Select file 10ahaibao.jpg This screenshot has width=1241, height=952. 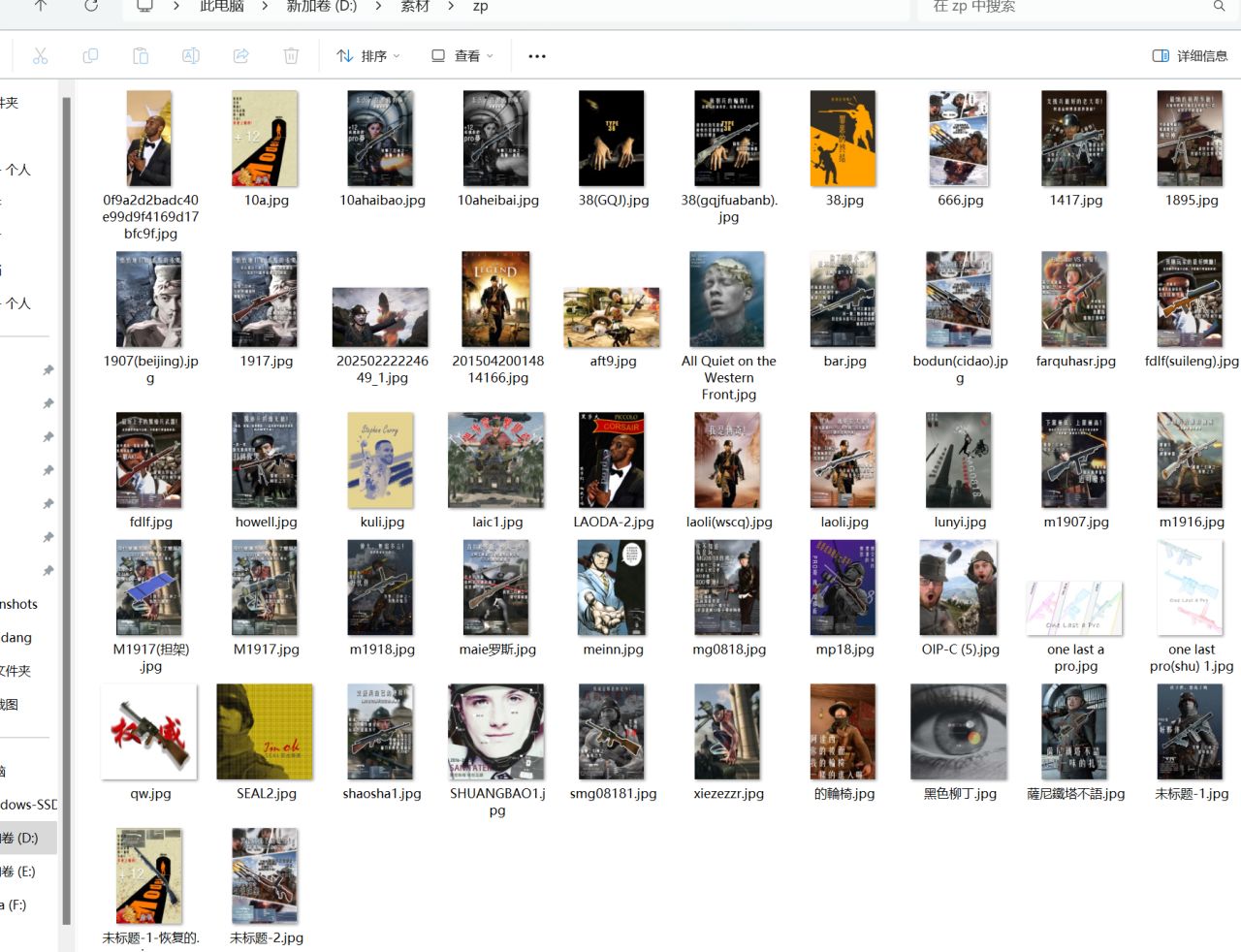pos(382,150)
